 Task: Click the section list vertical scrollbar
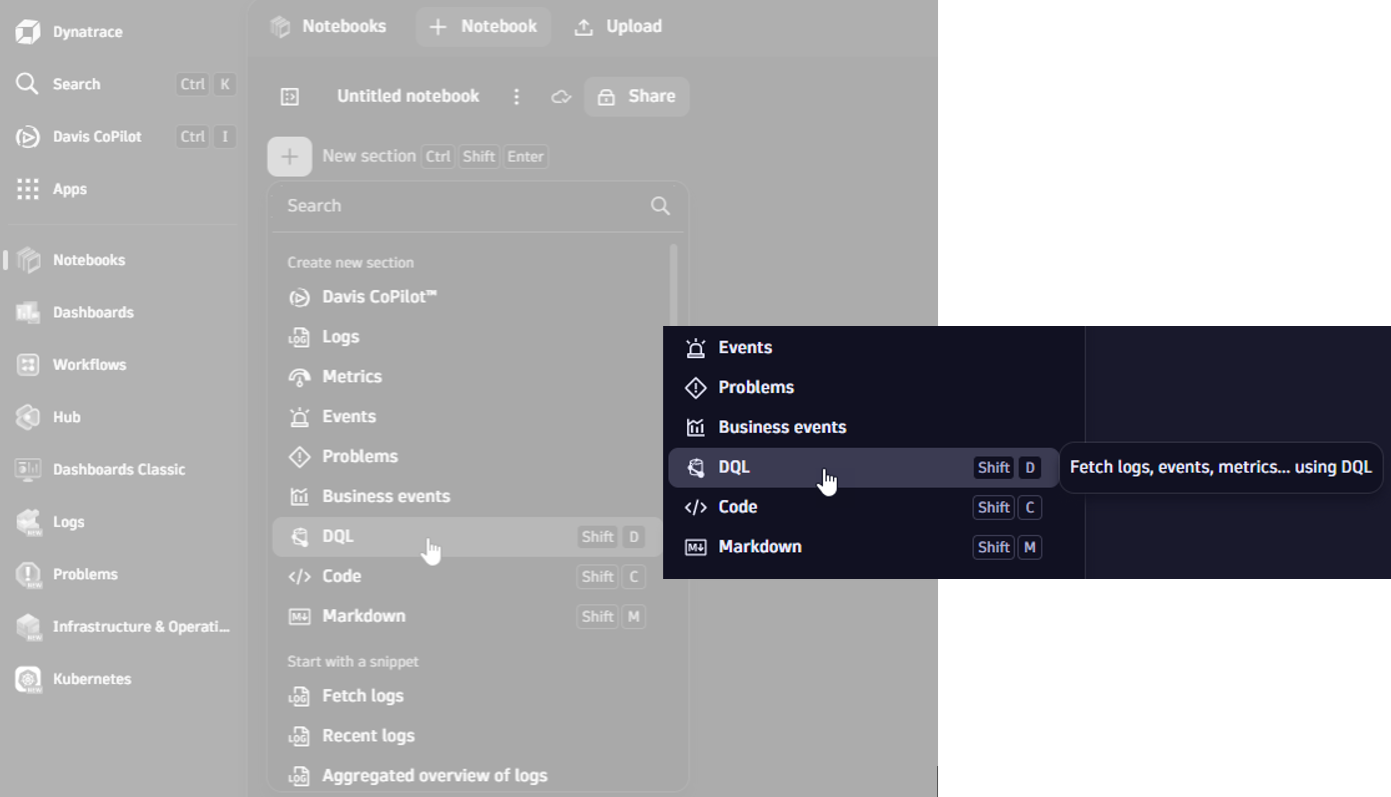(673, 290)
